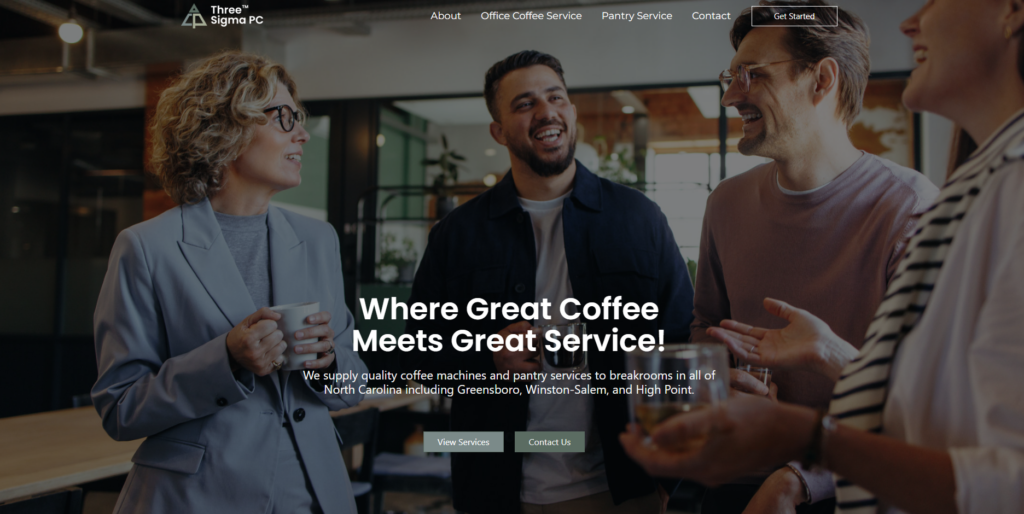The image size is (1024, 514).
Task: Go to Office Coffee Service in navigation
Action: (531, 16)
